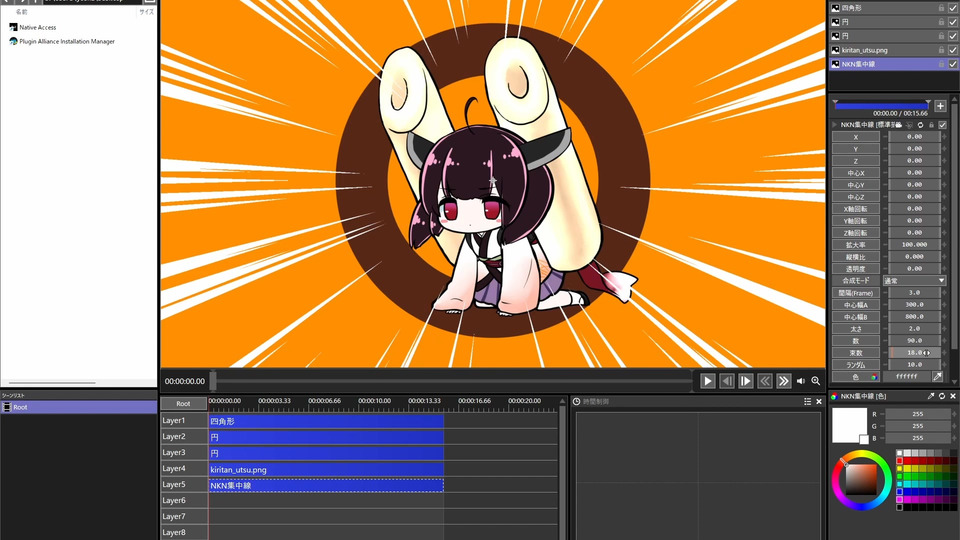Click reset icon in NKN集中線 [標準] header
The width and height of the screenshot is (960, 540).
[x=920, y=125]
